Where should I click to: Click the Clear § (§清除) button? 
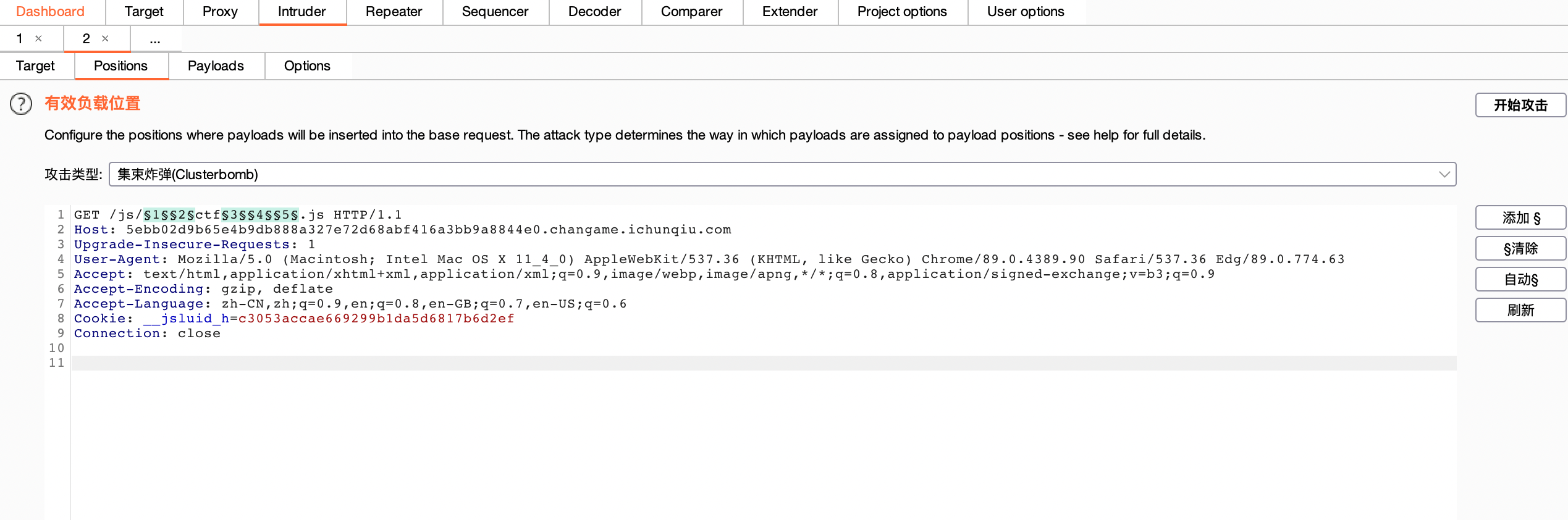tap(1520, 249)
